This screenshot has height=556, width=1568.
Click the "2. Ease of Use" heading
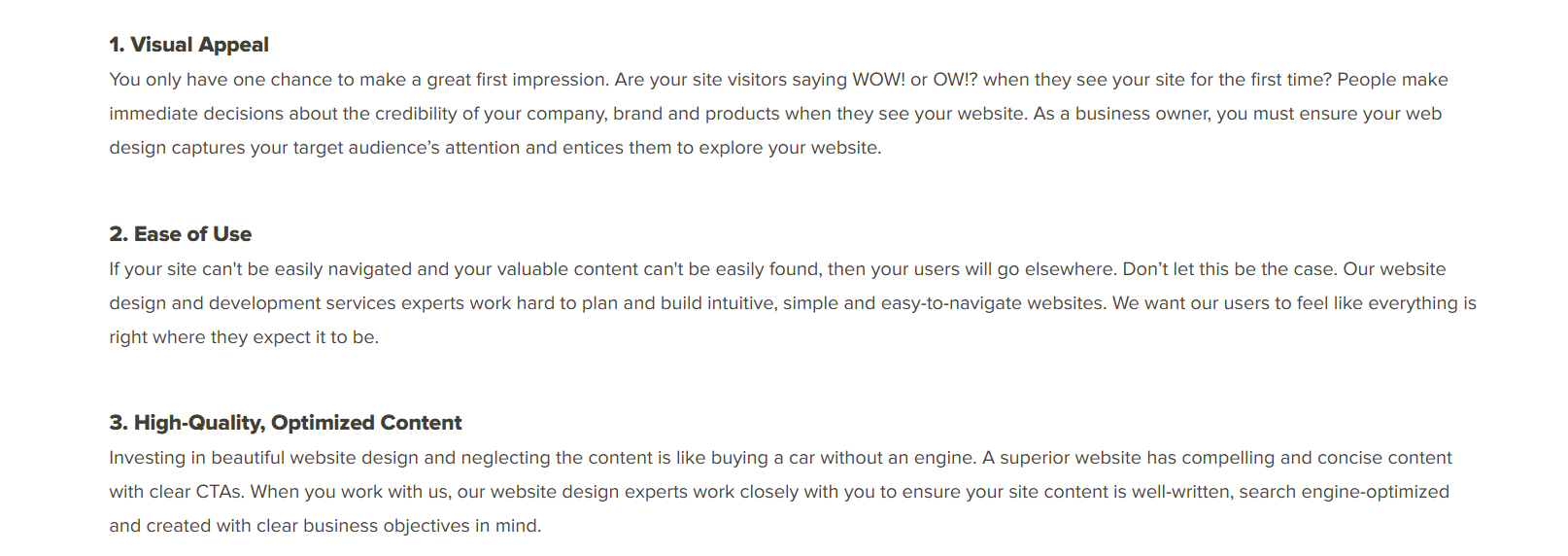(x=180, y=234)
